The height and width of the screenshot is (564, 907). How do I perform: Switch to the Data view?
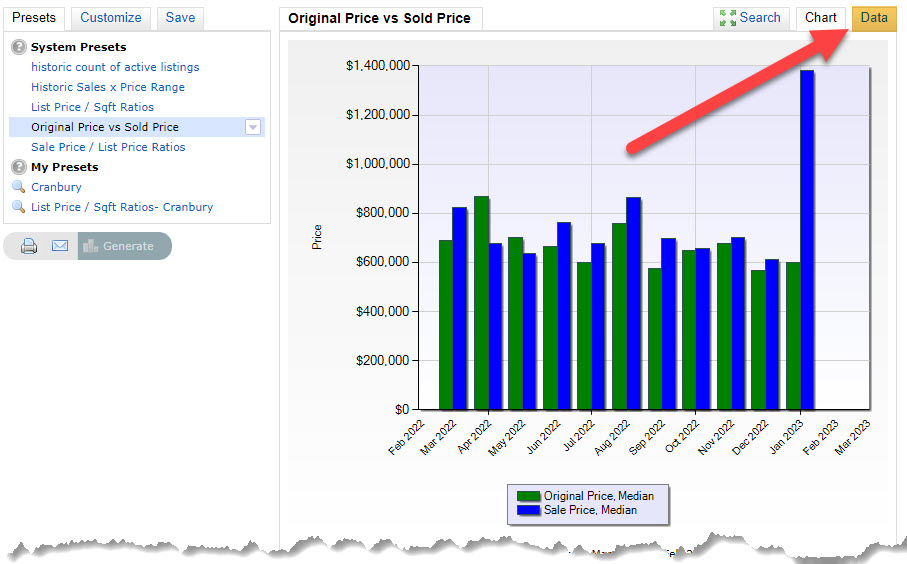873,18
